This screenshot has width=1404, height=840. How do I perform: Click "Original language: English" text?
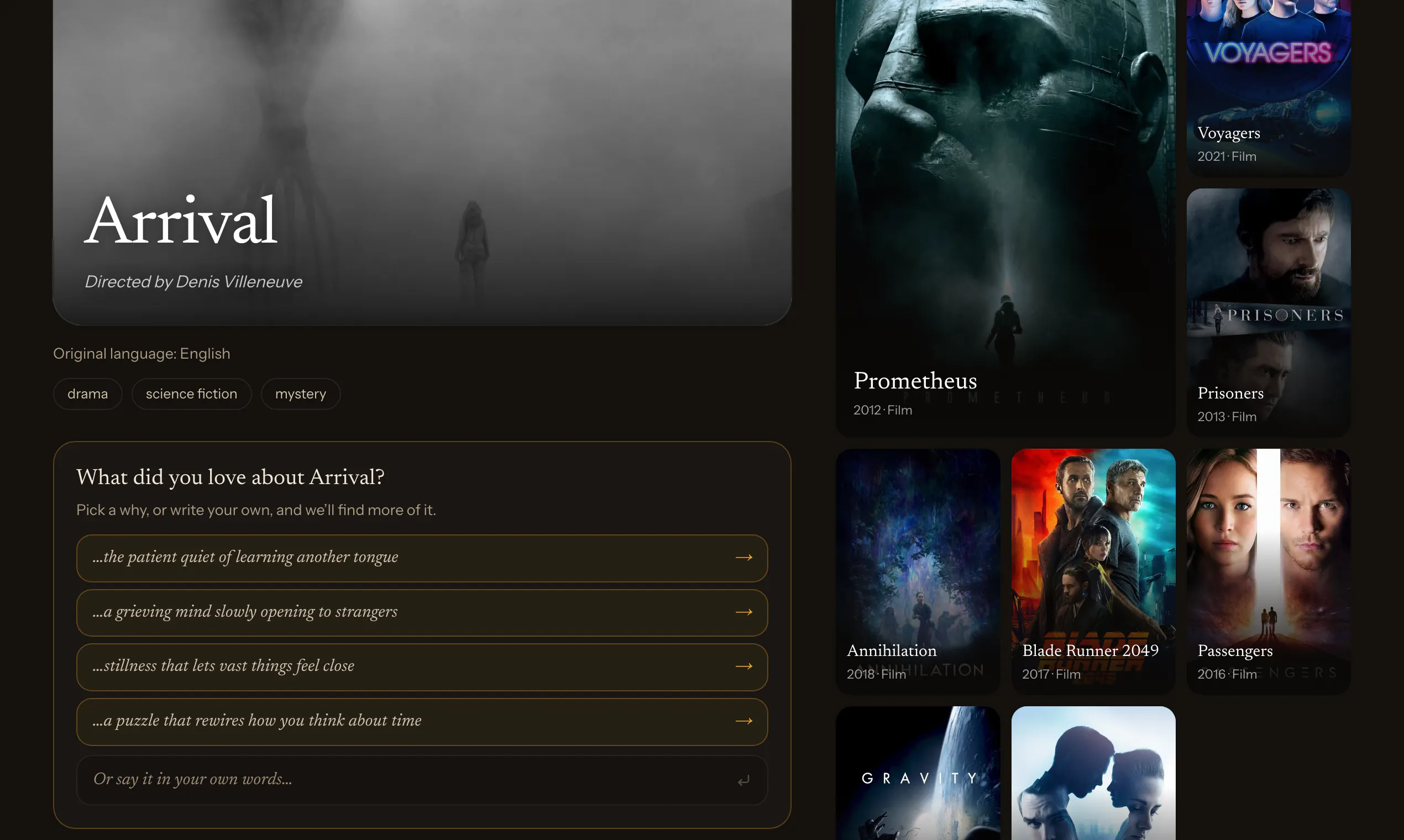click(x=142, y=354)
